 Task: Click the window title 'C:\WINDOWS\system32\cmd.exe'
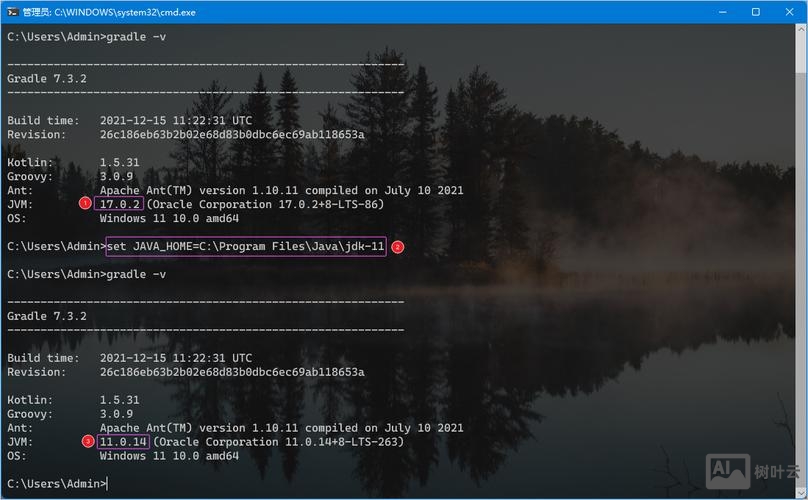125,12
